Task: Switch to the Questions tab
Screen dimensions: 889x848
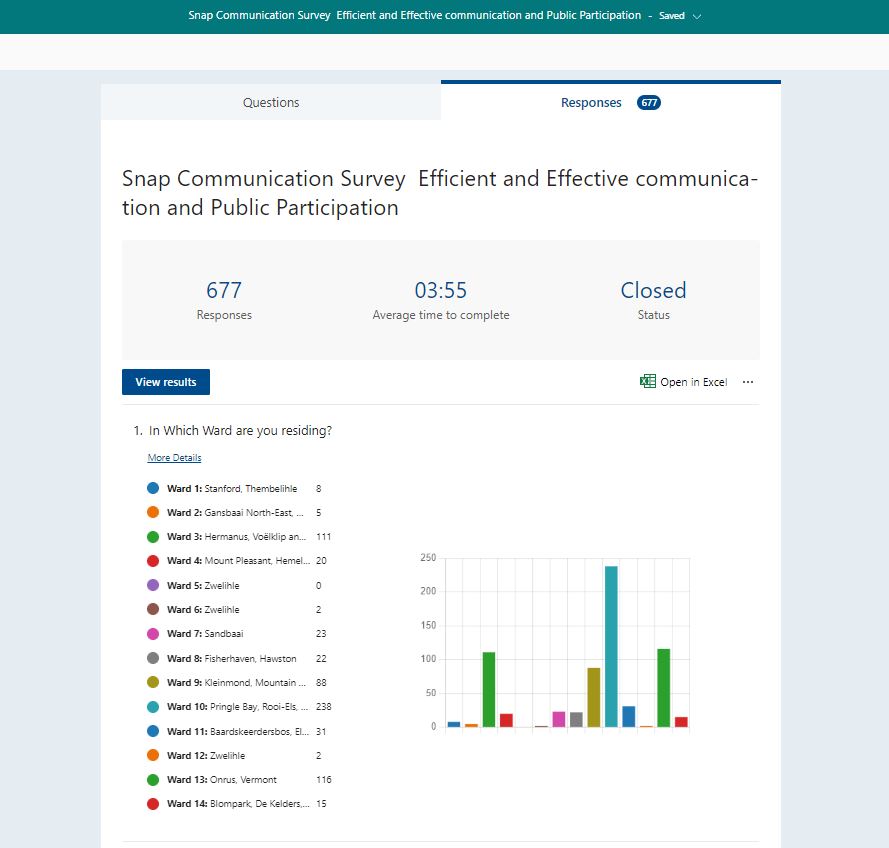Action: [271, 102]
